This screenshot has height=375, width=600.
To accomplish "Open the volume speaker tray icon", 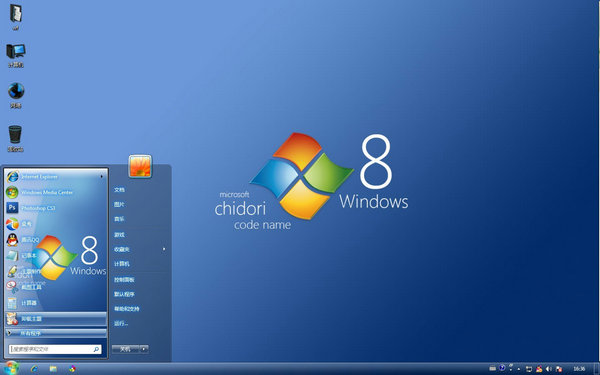I will pos(549,369).
